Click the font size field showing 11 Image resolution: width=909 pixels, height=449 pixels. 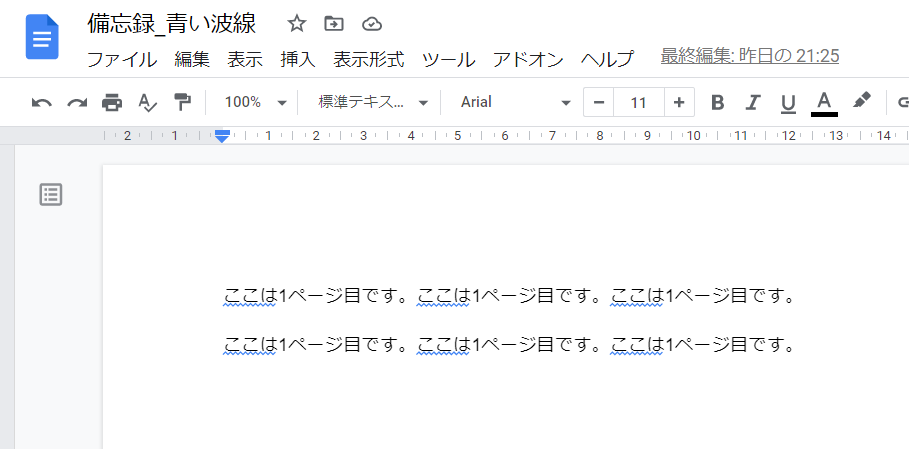click(638, 103)
